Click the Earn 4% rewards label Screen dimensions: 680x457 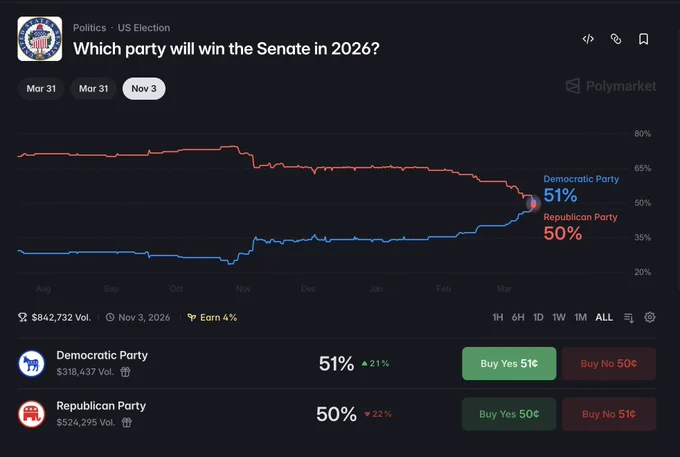(212, 317)
